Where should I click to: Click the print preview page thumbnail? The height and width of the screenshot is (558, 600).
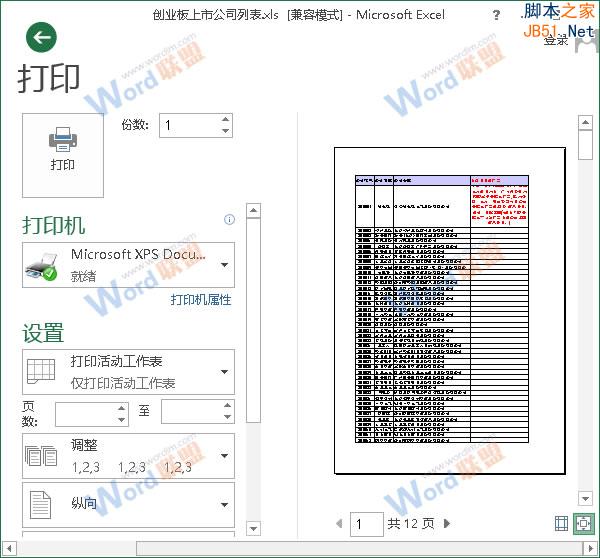tap(450, 310)
